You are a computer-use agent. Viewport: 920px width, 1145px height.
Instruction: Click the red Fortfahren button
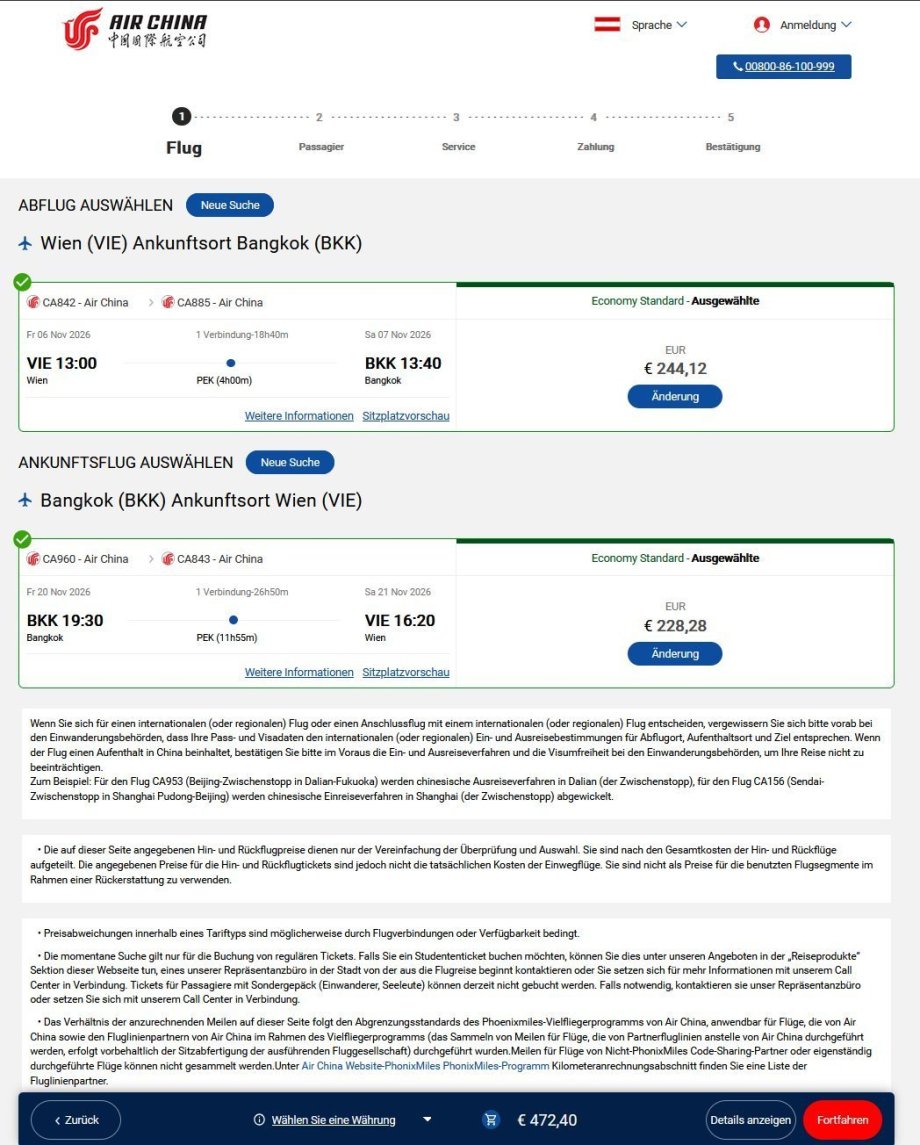[842, 1119]
